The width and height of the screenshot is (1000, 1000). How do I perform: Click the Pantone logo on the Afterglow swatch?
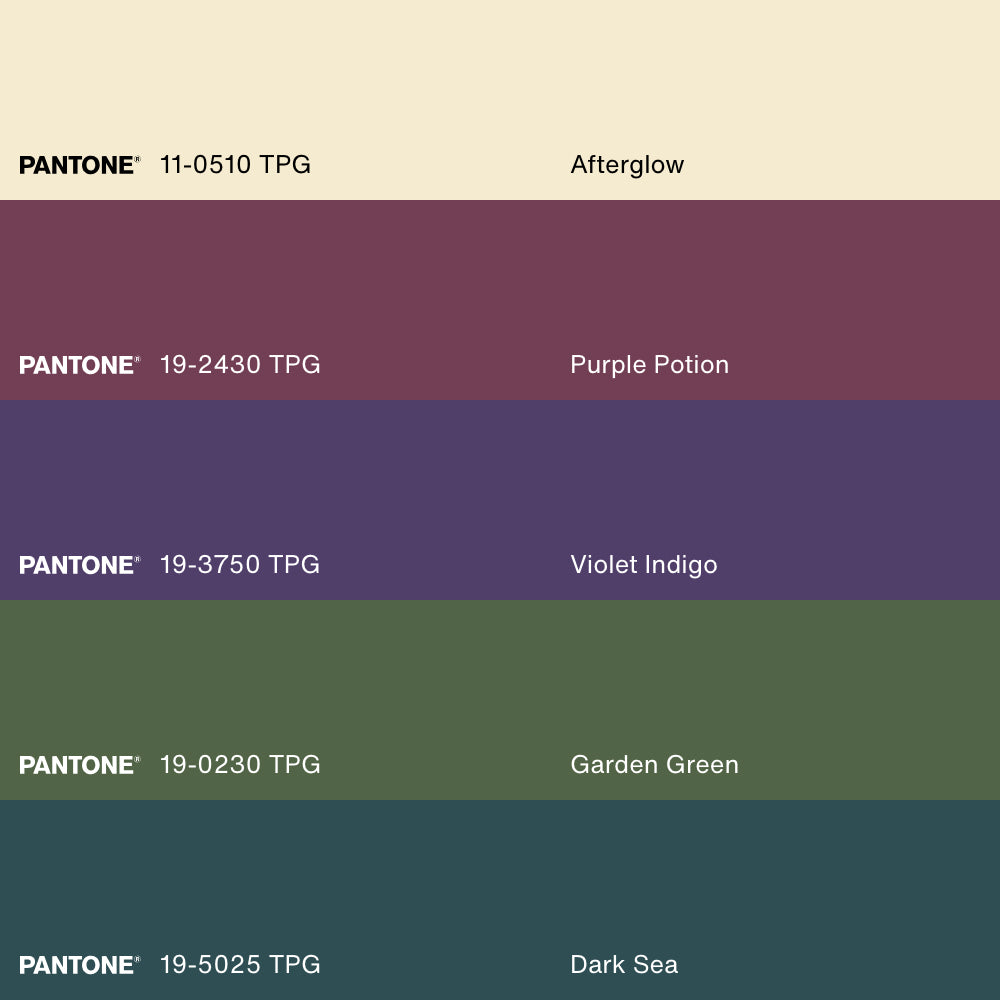(x=79, y=165)
